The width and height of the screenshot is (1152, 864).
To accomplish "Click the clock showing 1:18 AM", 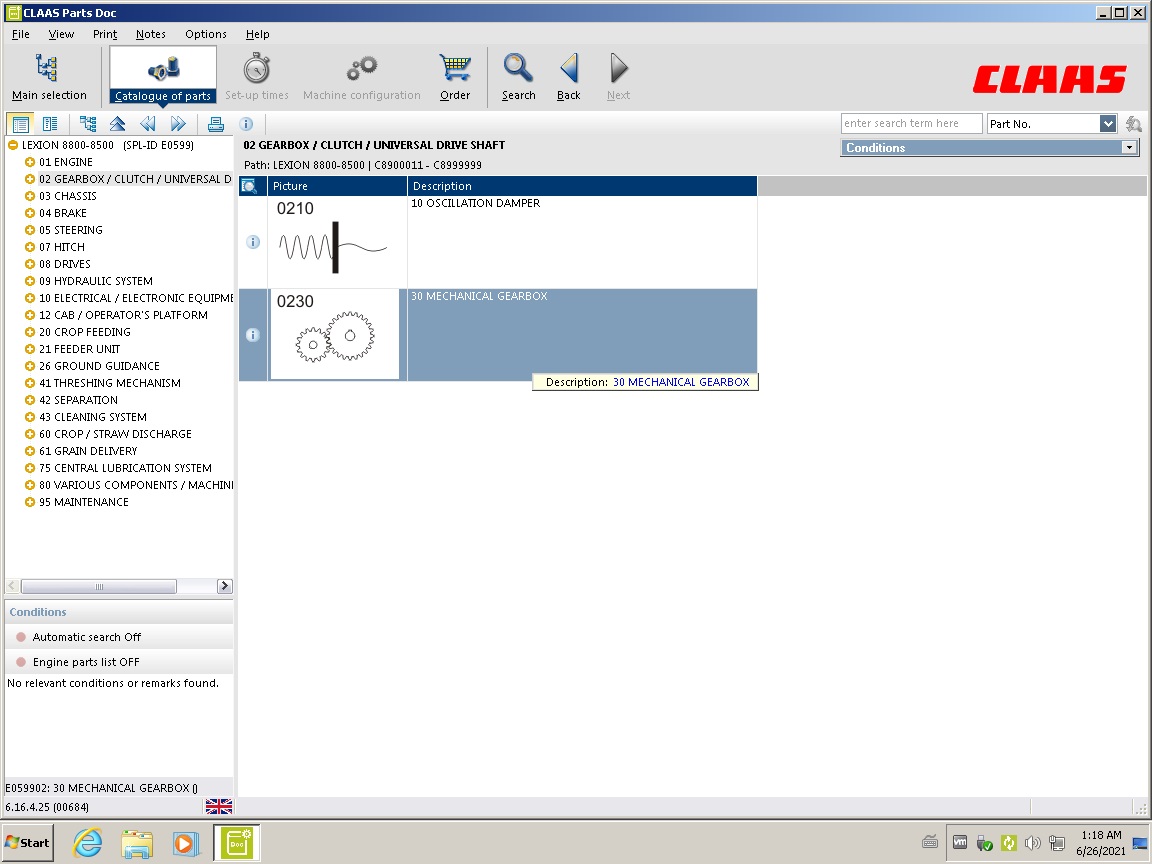I will 1101,835.
